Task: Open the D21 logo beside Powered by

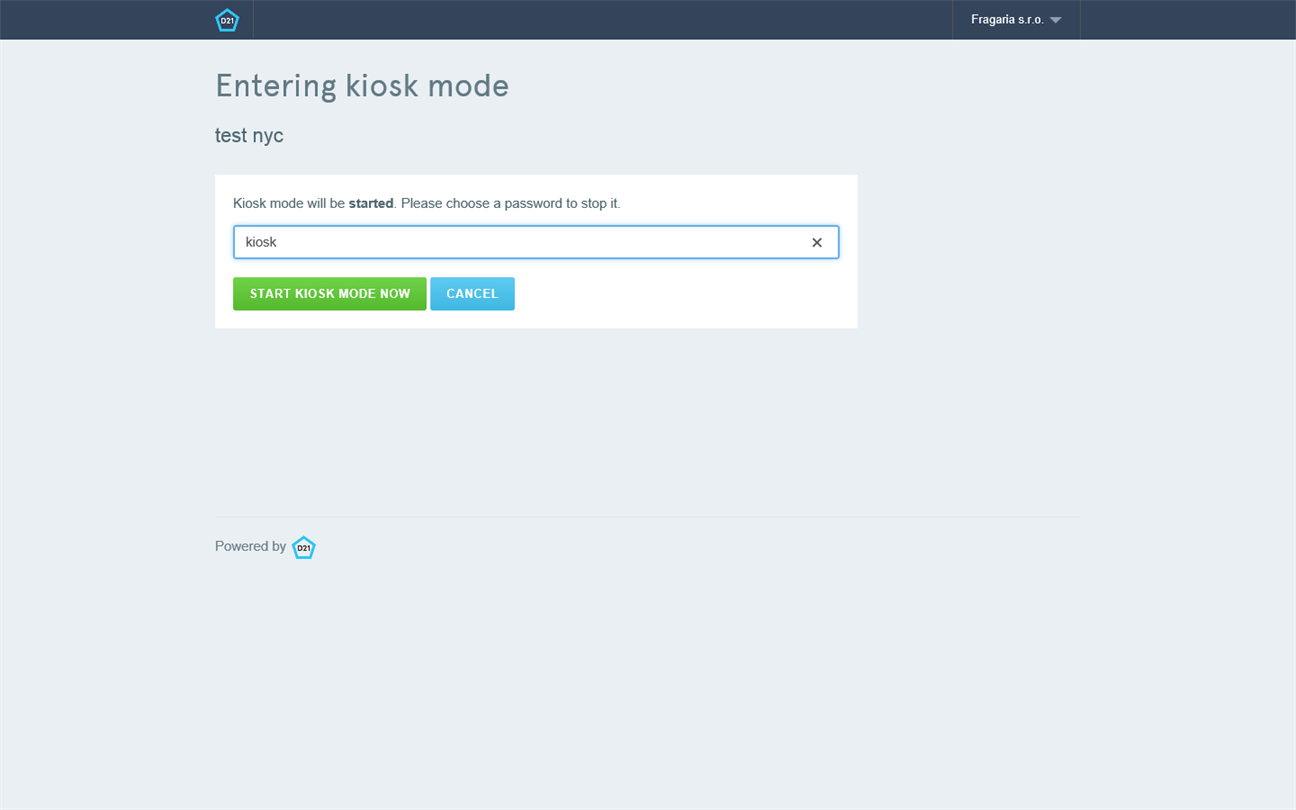Action: (303, 547)
